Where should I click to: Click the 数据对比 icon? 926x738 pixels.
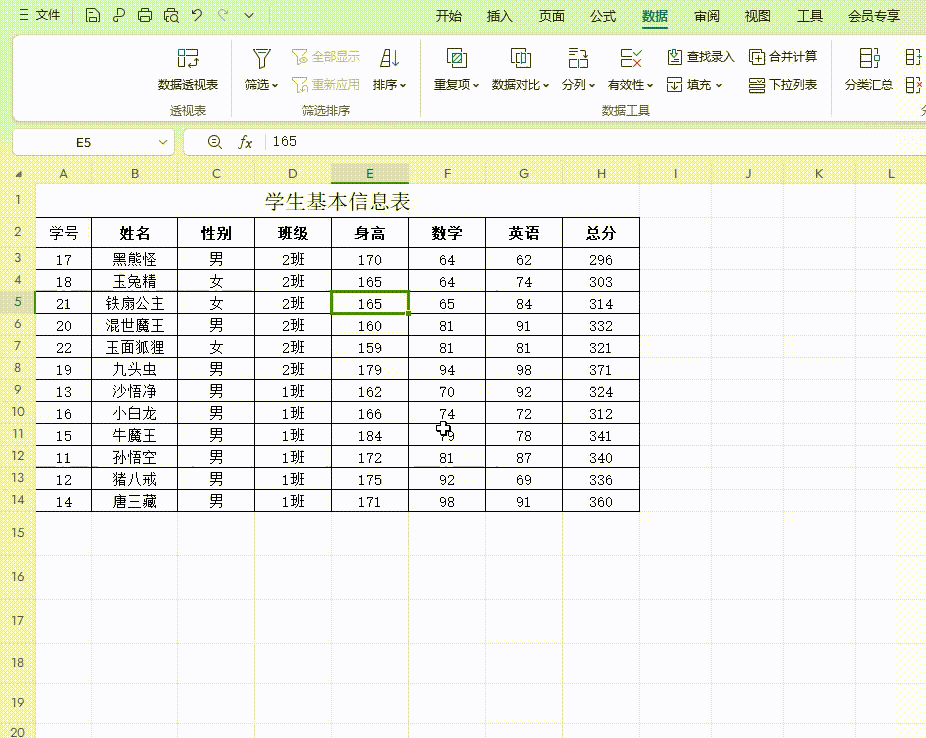[x=520, y=58]
